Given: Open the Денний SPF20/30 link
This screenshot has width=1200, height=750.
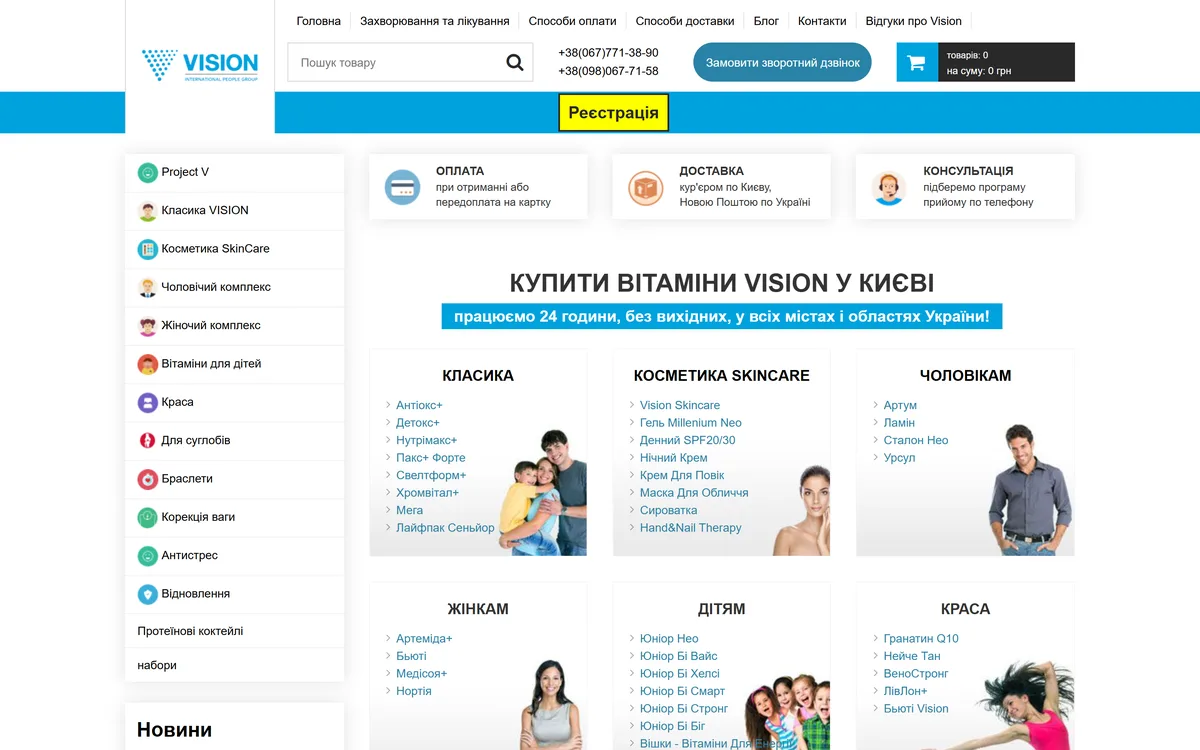Looking at the screenshot, I should [x=688, y=440].
